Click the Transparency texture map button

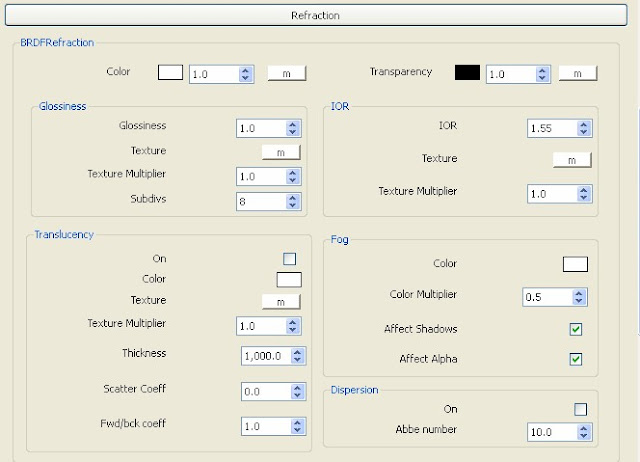click(x=577, y=73)
